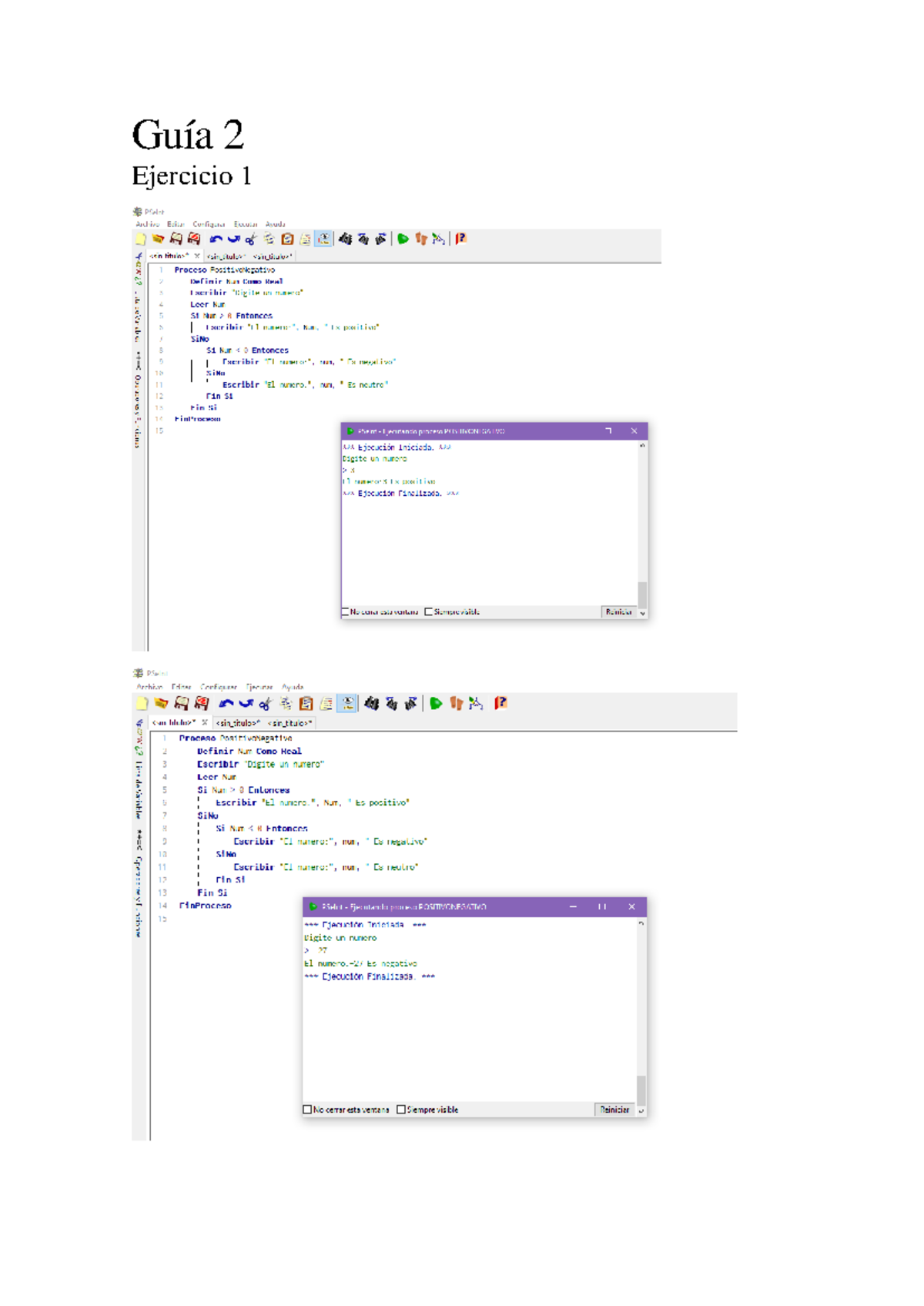This screenshot has width=924, height=1306.
Task: Open the Archivo menu in the lower window
Action: pos(149,687)
